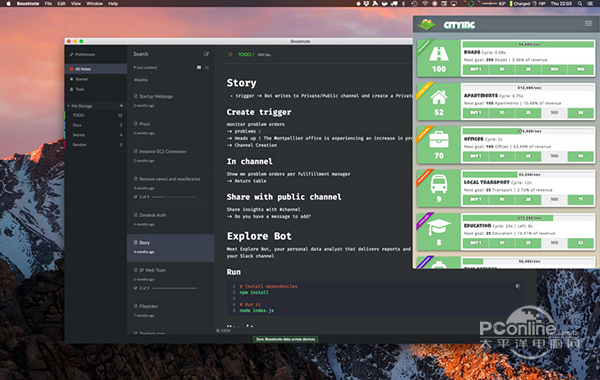Click the Offices briefcase icon
The width and height of the screenshot is (600, 380).
(x=439, y=140)
